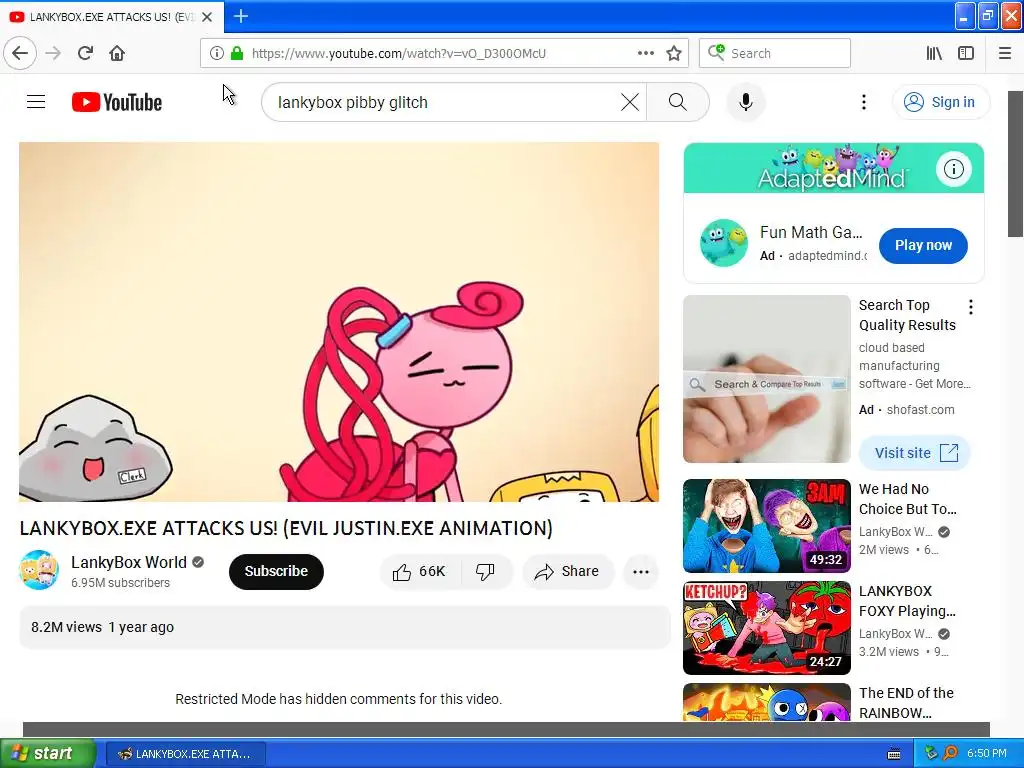Click the 6:50 PM taskbar clock
Viewport: 1024px width, 768px height.
tap(987, 753)
